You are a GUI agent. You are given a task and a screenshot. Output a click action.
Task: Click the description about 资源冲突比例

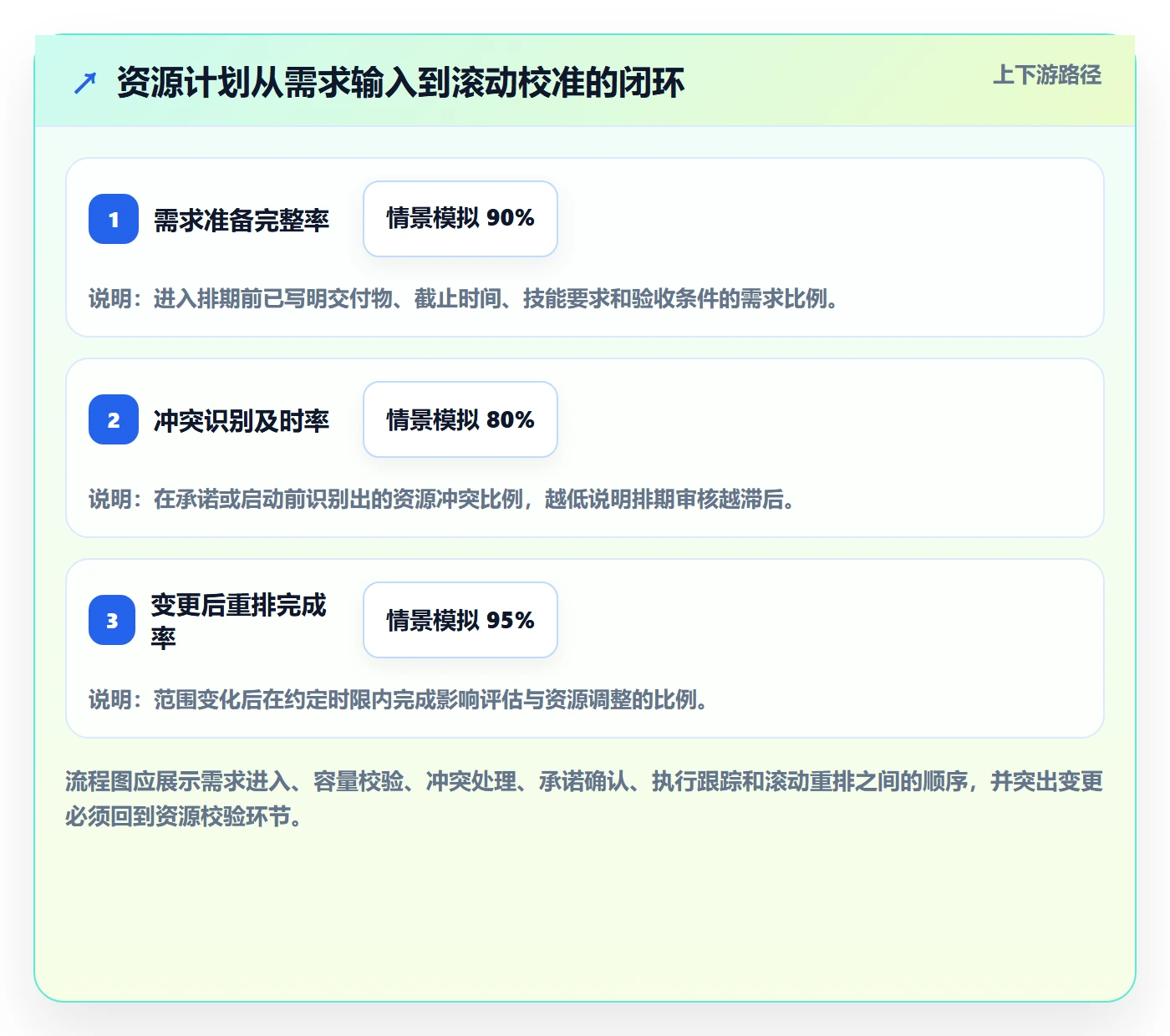[442, 499]
